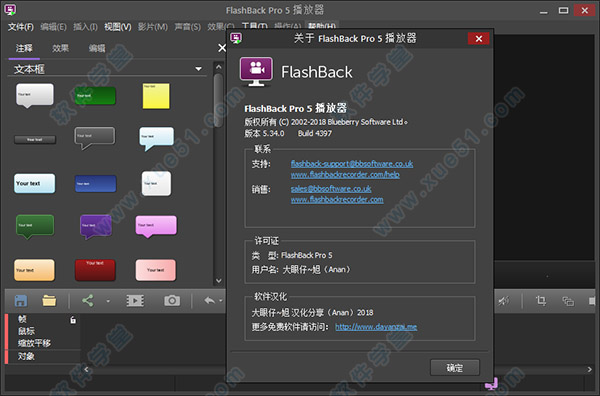Close the About FlashBack dialog
The image size is (600, 396).
tap(478, 39)
